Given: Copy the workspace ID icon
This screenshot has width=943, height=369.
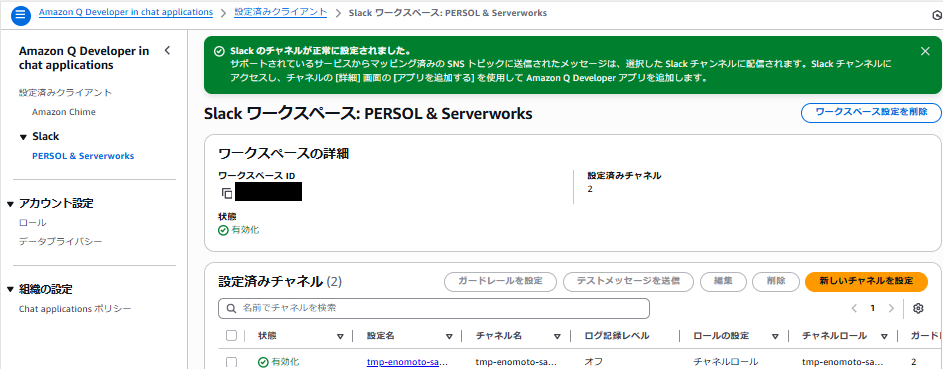Looking at the screenshot, I should [x=227, y=193].
